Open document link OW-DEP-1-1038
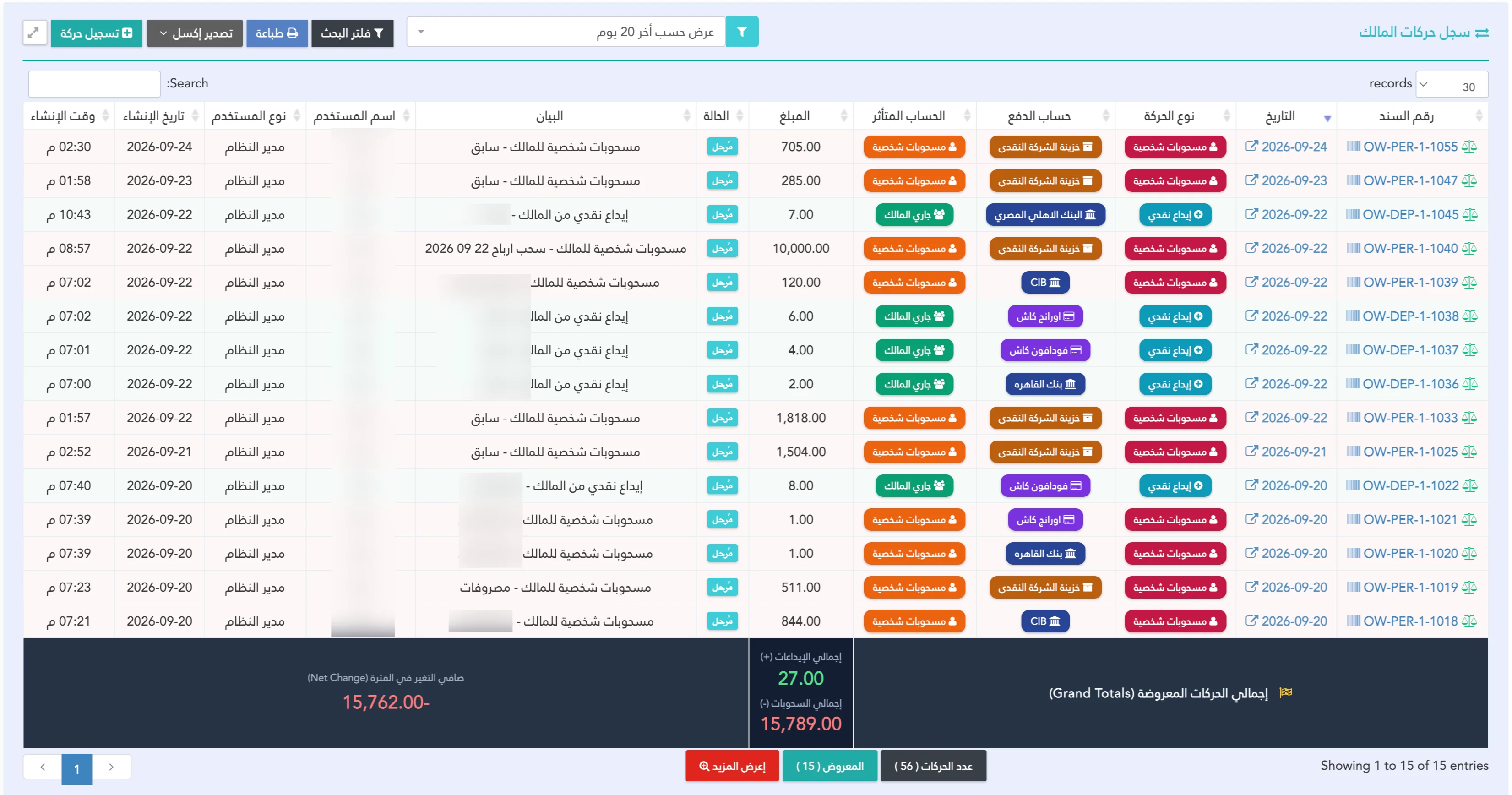1512x795 pixels. [1410, 316]
